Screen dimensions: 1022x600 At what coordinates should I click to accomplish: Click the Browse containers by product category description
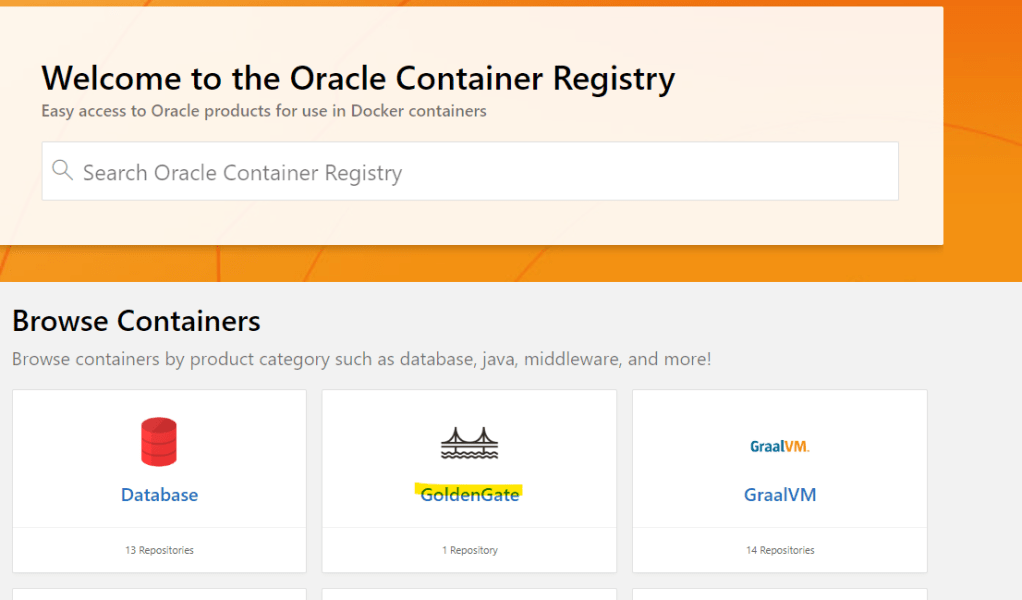point(361,359)
